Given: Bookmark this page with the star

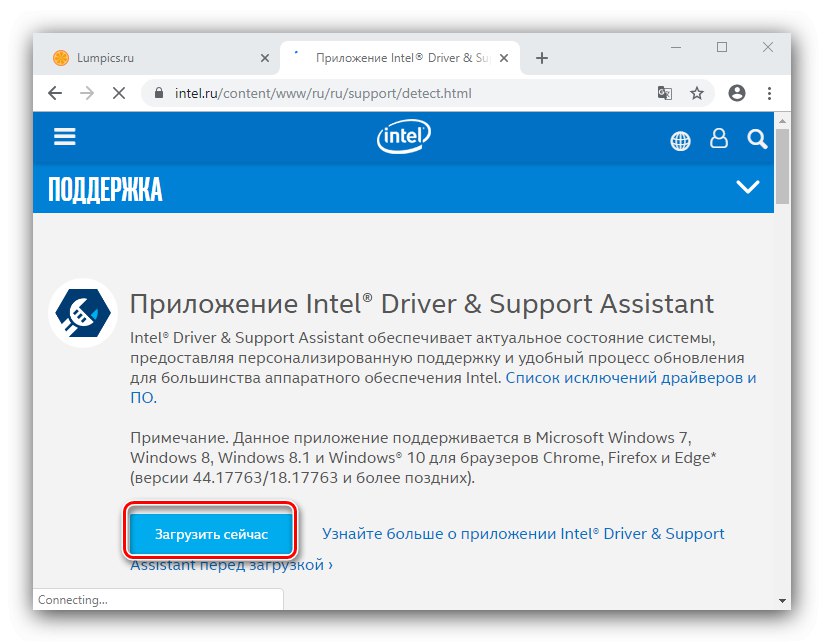Looking at the screenshot, I should click(x=697, y=93).
